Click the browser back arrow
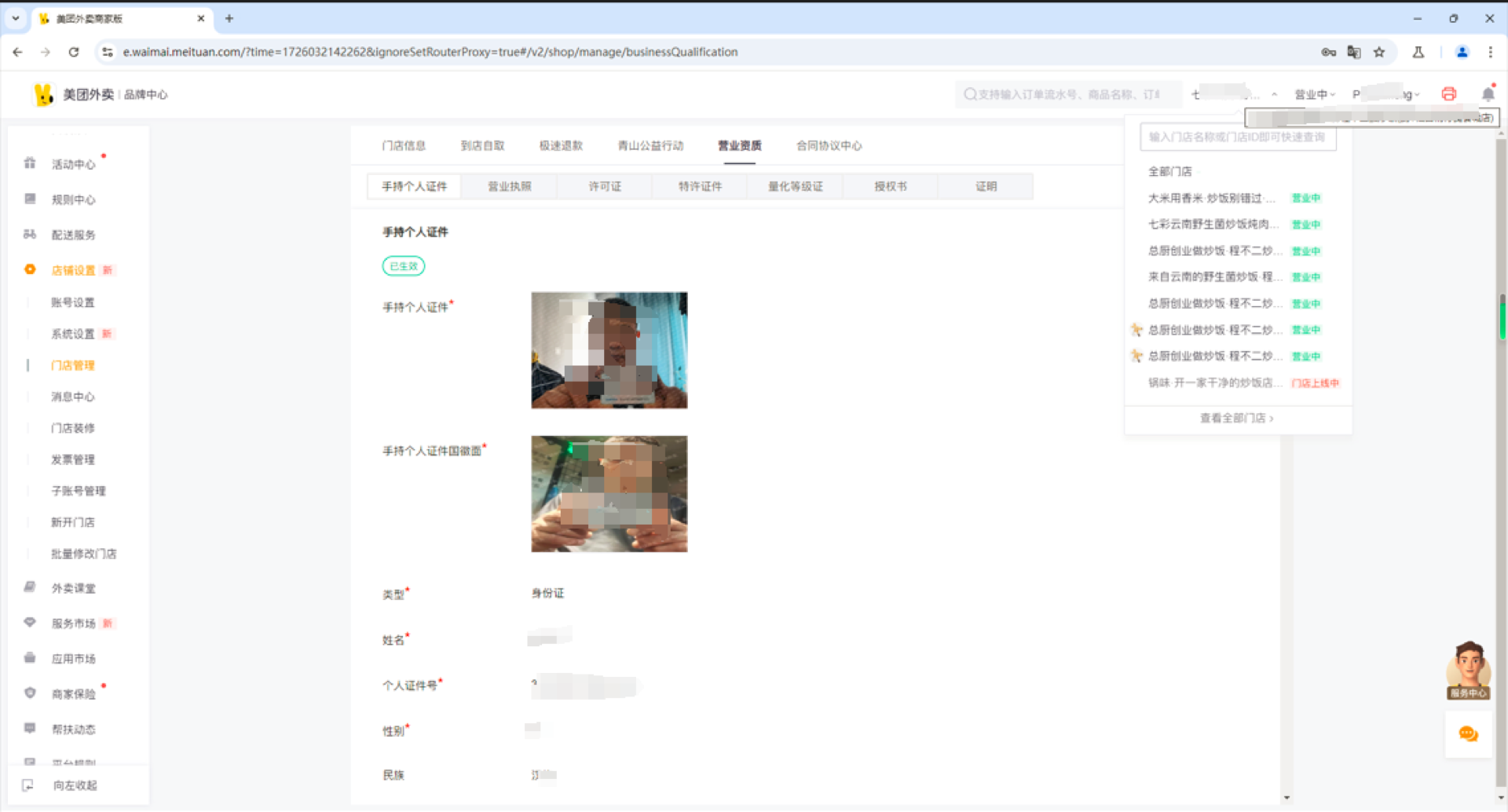Viewport: 1508px width, 812px height. point(17,52)
